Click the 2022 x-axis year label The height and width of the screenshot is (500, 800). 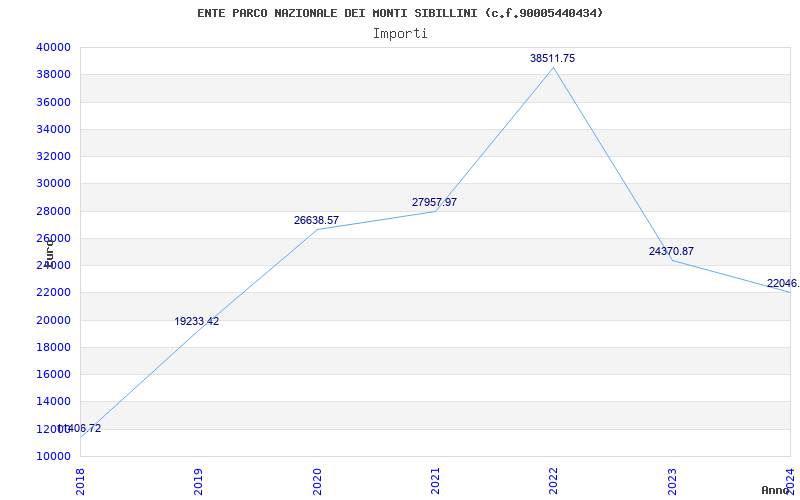(554, 482)
